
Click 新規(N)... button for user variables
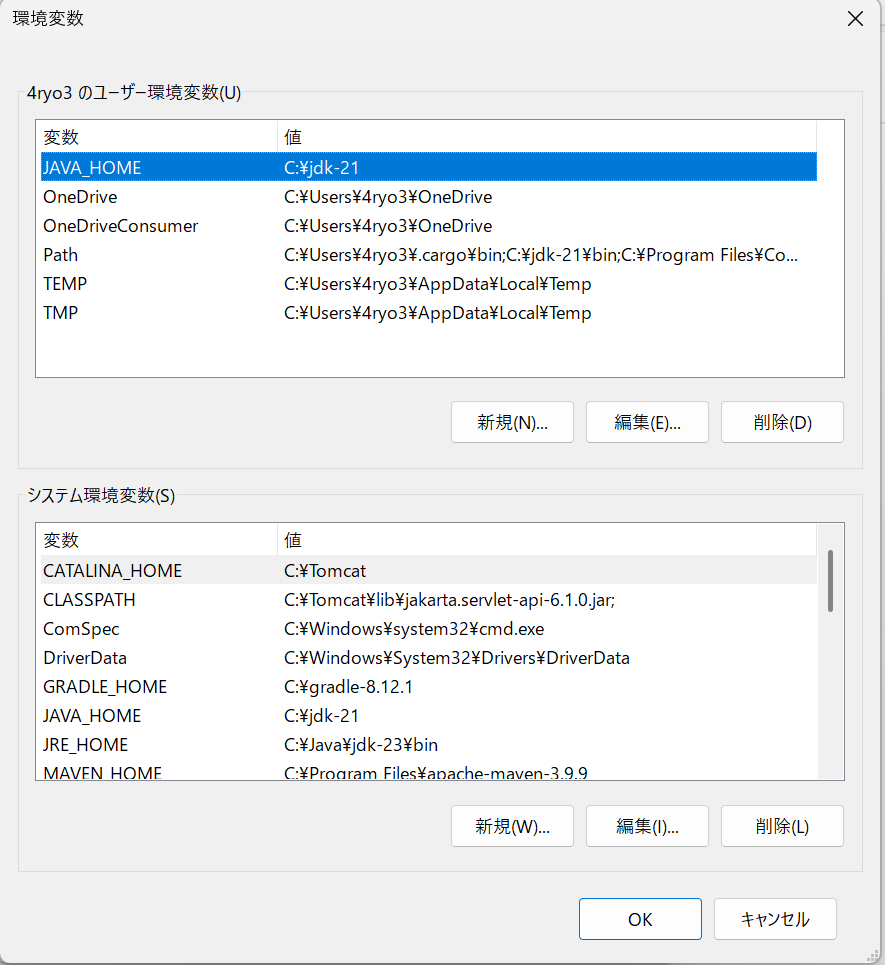(512, 422)
